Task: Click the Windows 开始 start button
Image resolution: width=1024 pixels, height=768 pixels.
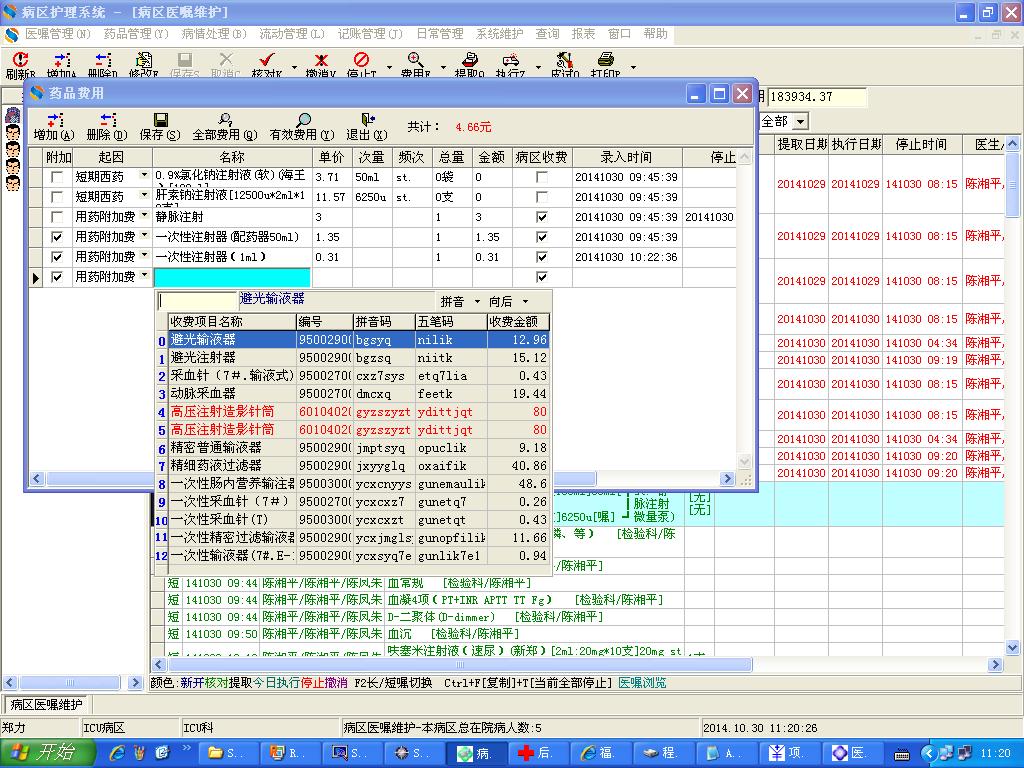Action: [47, 753]
